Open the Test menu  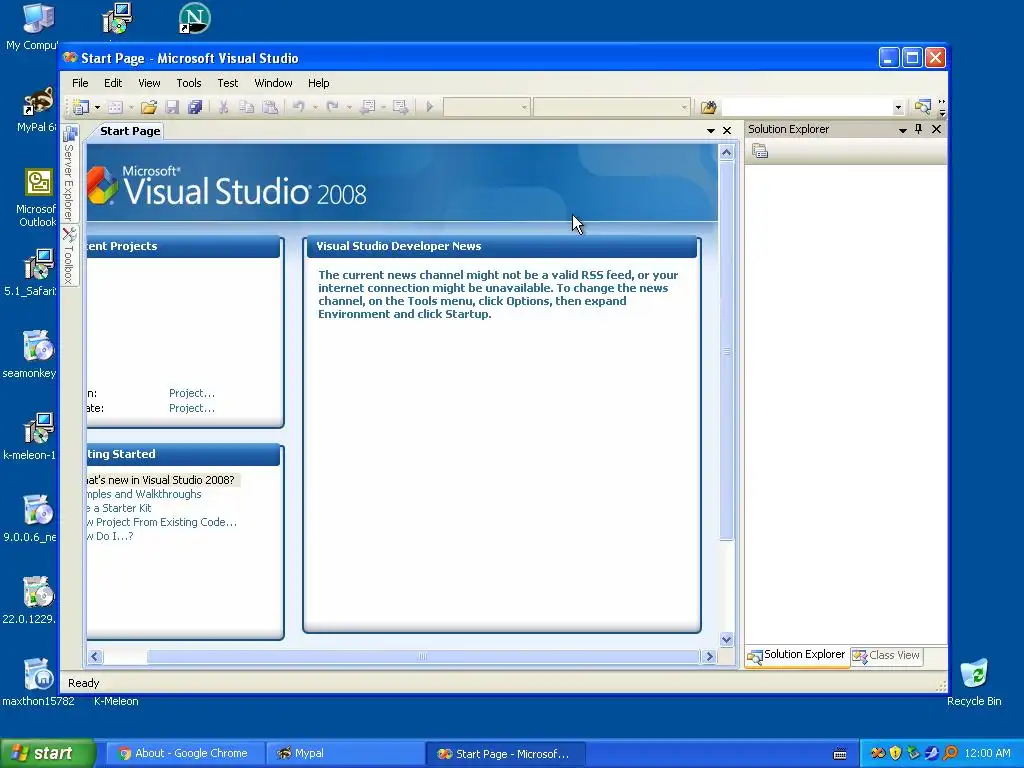click(228, 83)
